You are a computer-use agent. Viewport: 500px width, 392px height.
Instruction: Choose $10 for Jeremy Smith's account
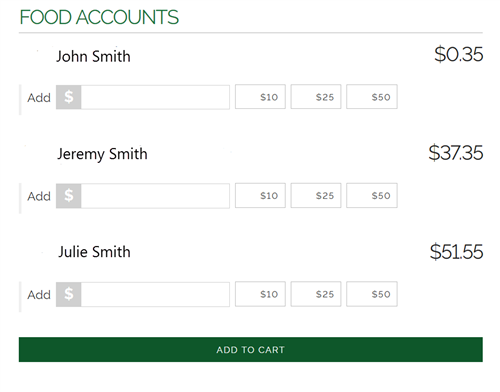260,195
